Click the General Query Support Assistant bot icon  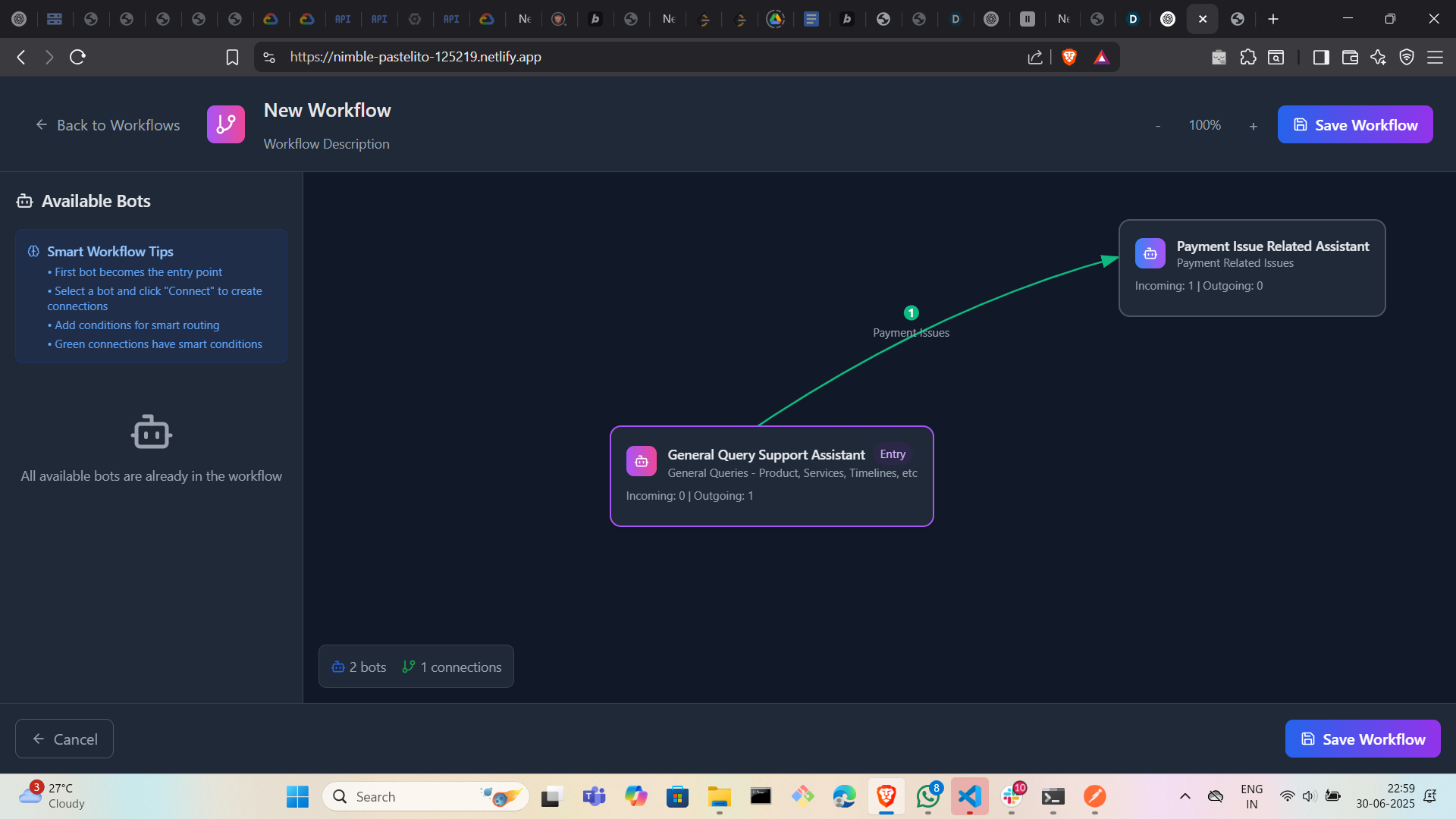(641, 461)
